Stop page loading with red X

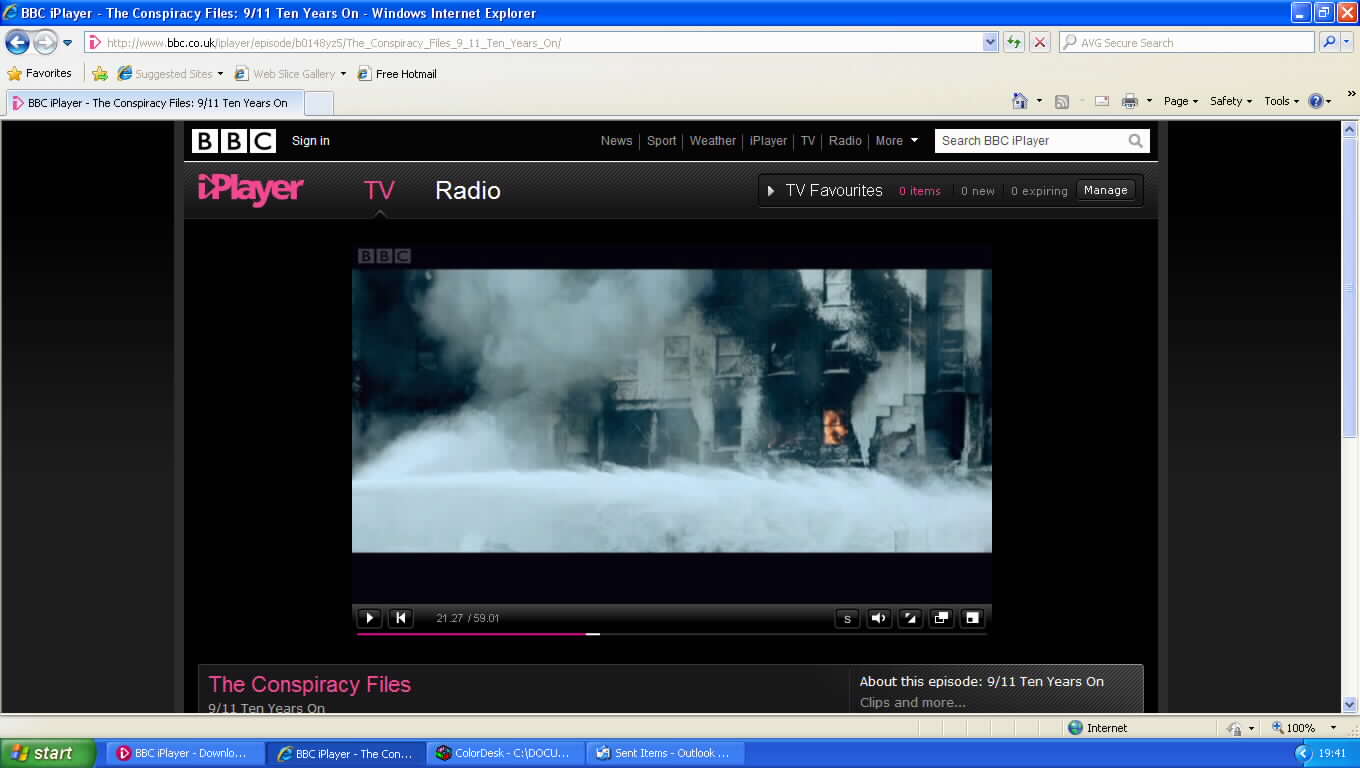1040,42
